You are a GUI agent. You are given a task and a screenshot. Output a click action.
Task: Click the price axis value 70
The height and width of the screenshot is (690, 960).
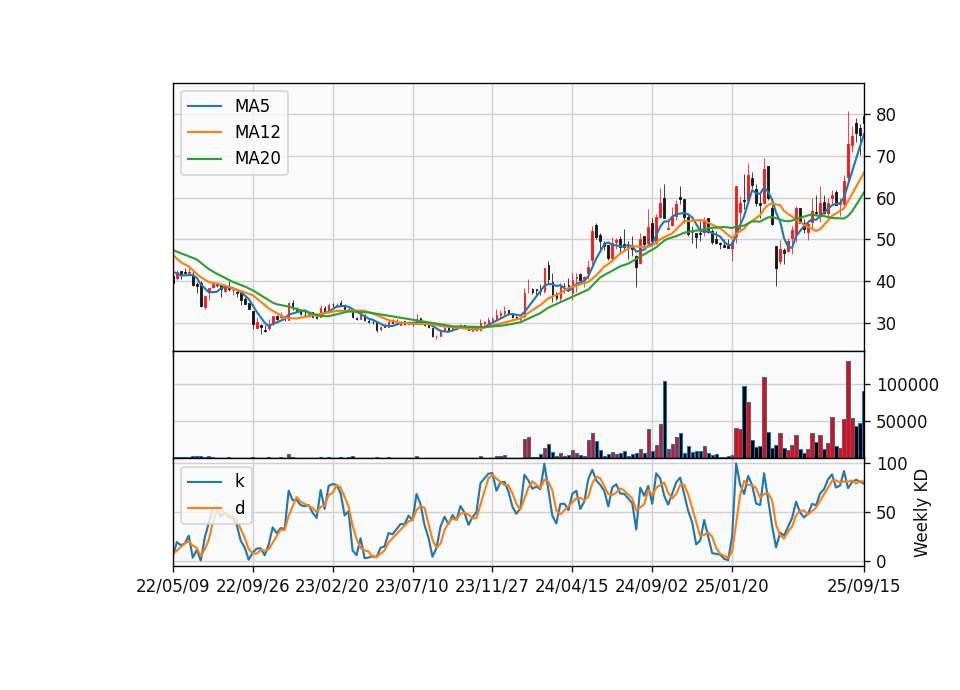click(x=886, y=157)
